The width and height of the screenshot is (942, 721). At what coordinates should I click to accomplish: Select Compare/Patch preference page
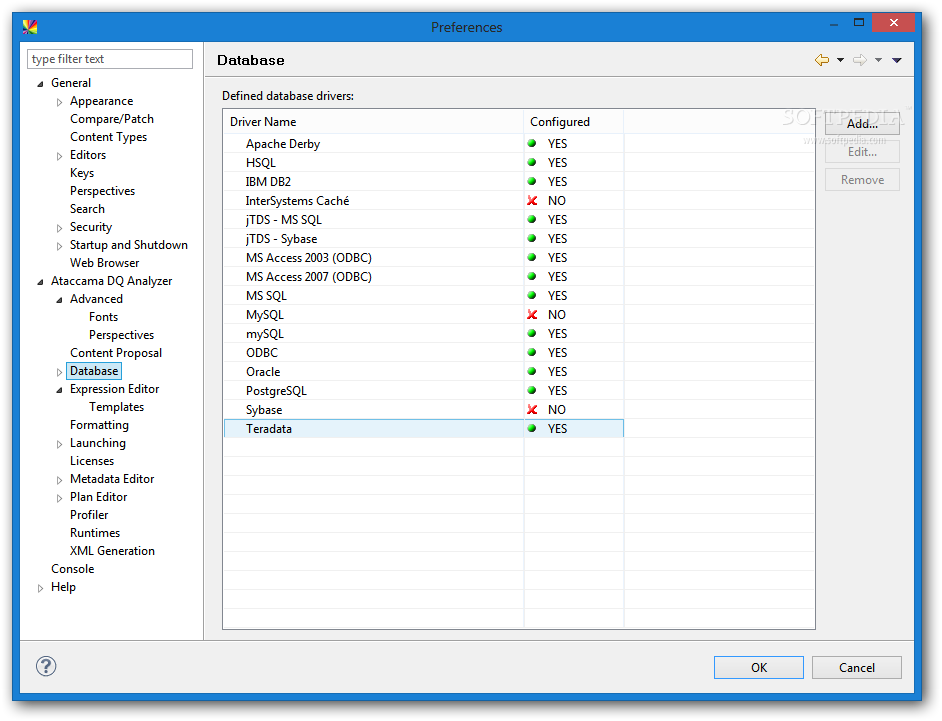click(112, 119)
